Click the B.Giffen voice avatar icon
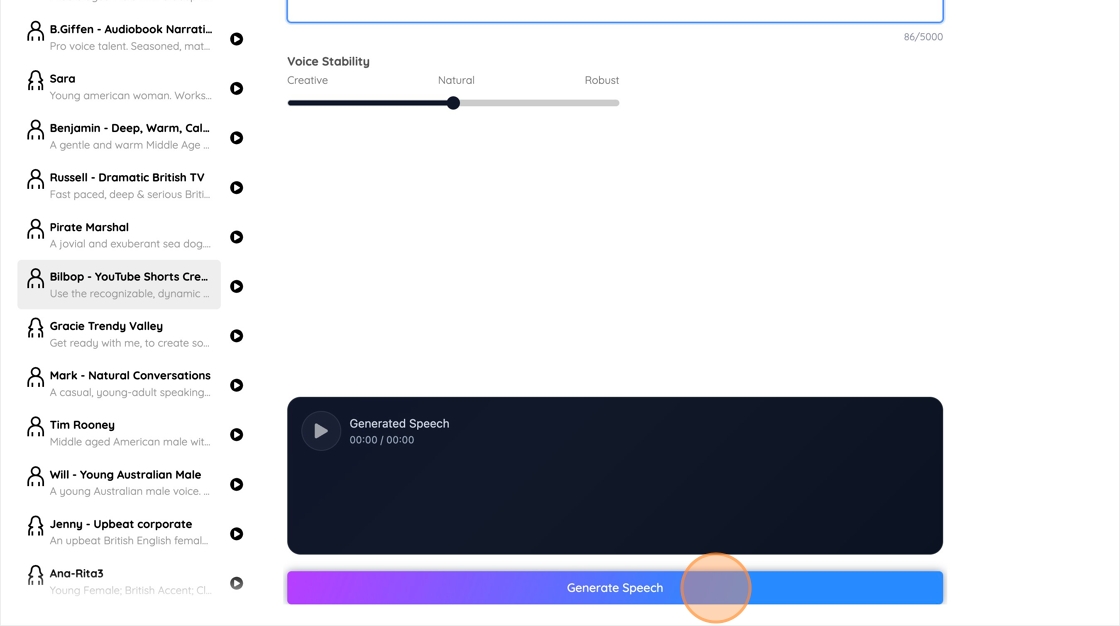 coord(35,31)
